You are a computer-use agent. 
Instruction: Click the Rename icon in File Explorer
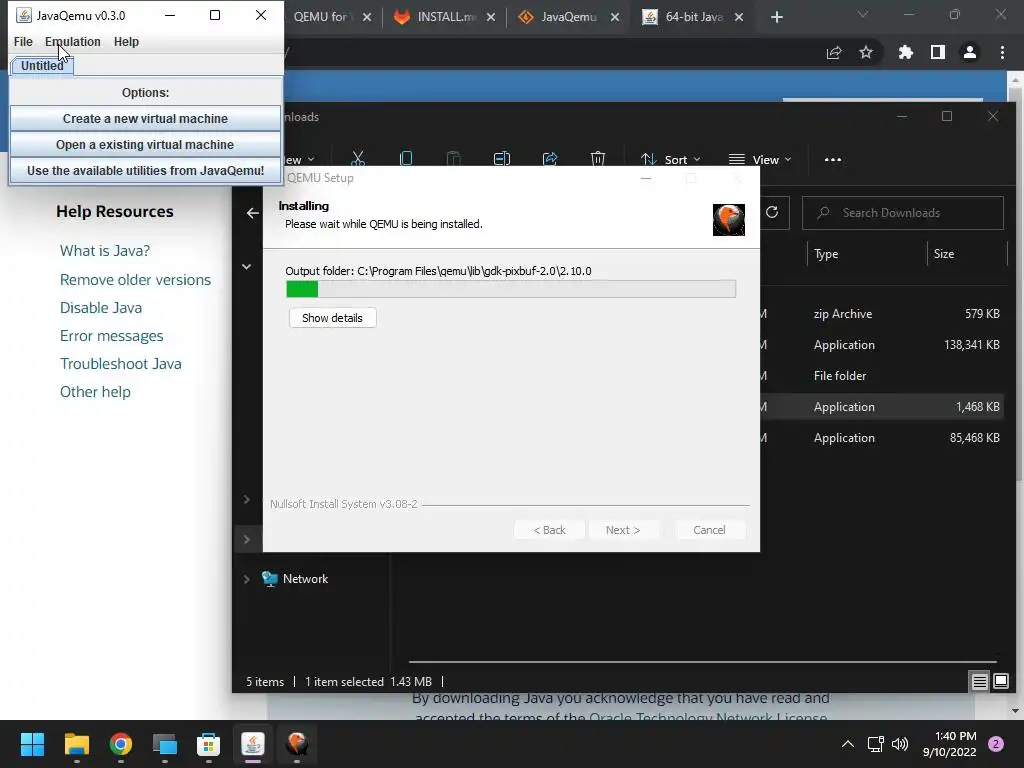502,159
